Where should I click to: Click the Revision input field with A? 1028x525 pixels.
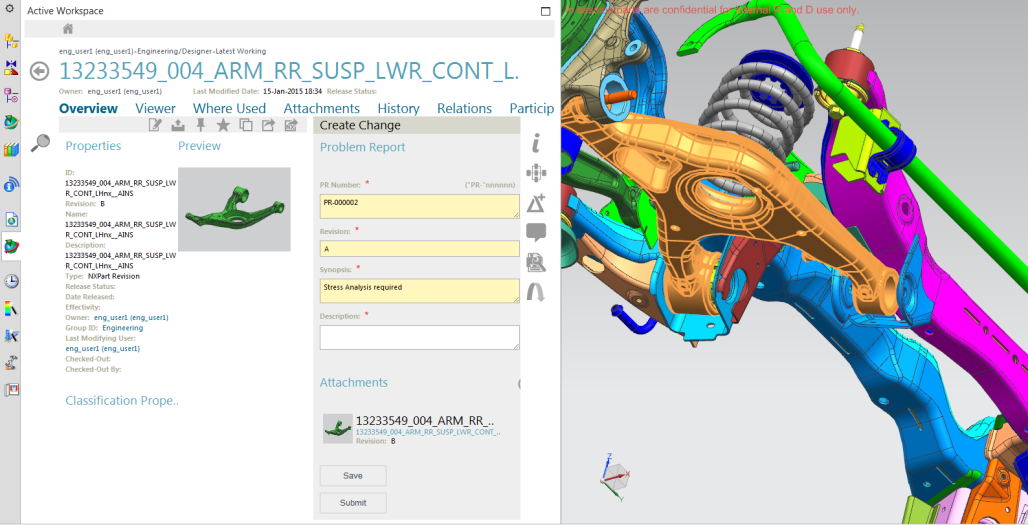click(x=420, y=248)
